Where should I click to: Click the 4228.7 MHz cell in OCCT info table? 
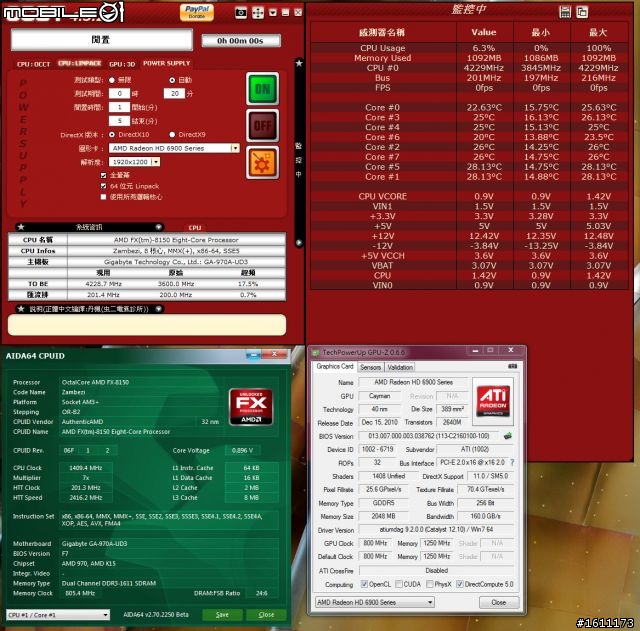coord(104,284)
